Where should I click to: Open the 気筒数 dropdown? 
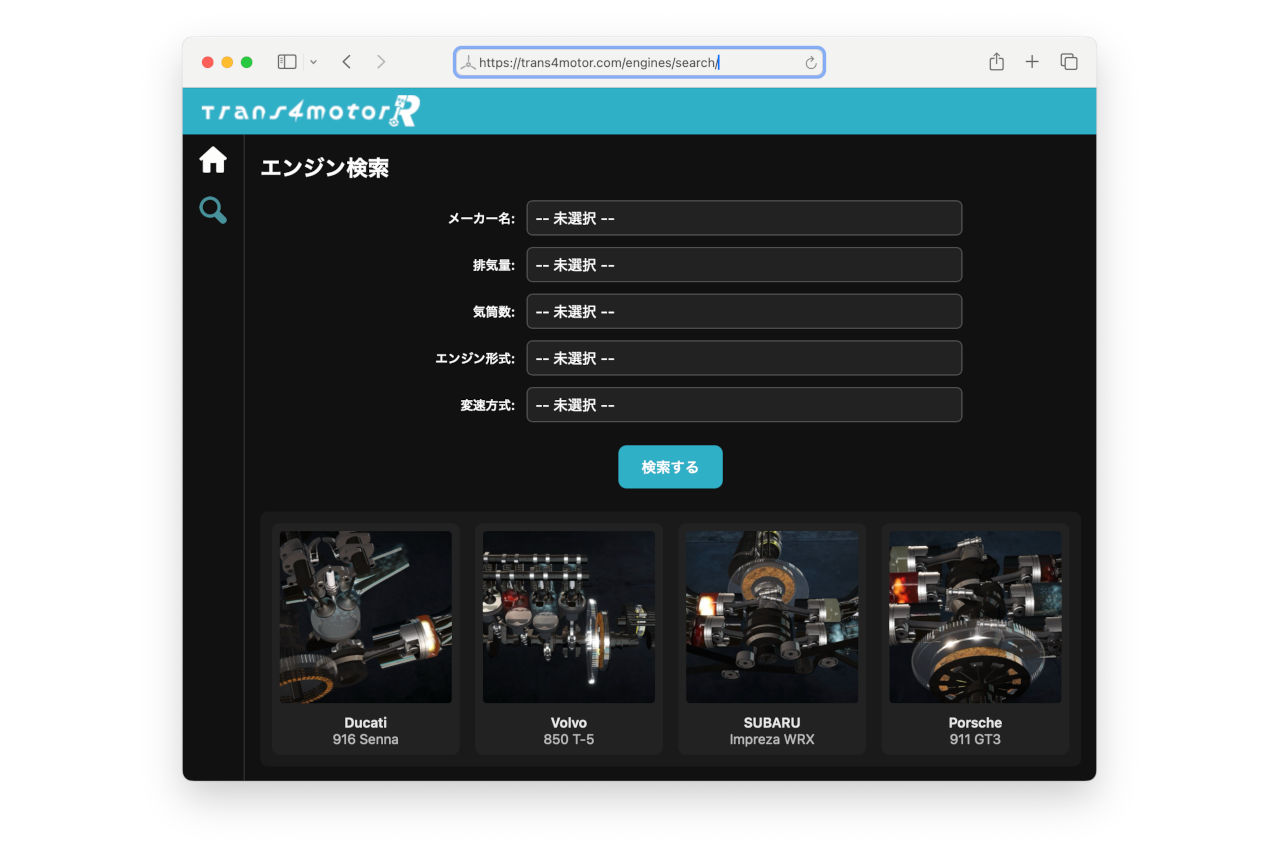pyautogui.click(x=744, y=311)
